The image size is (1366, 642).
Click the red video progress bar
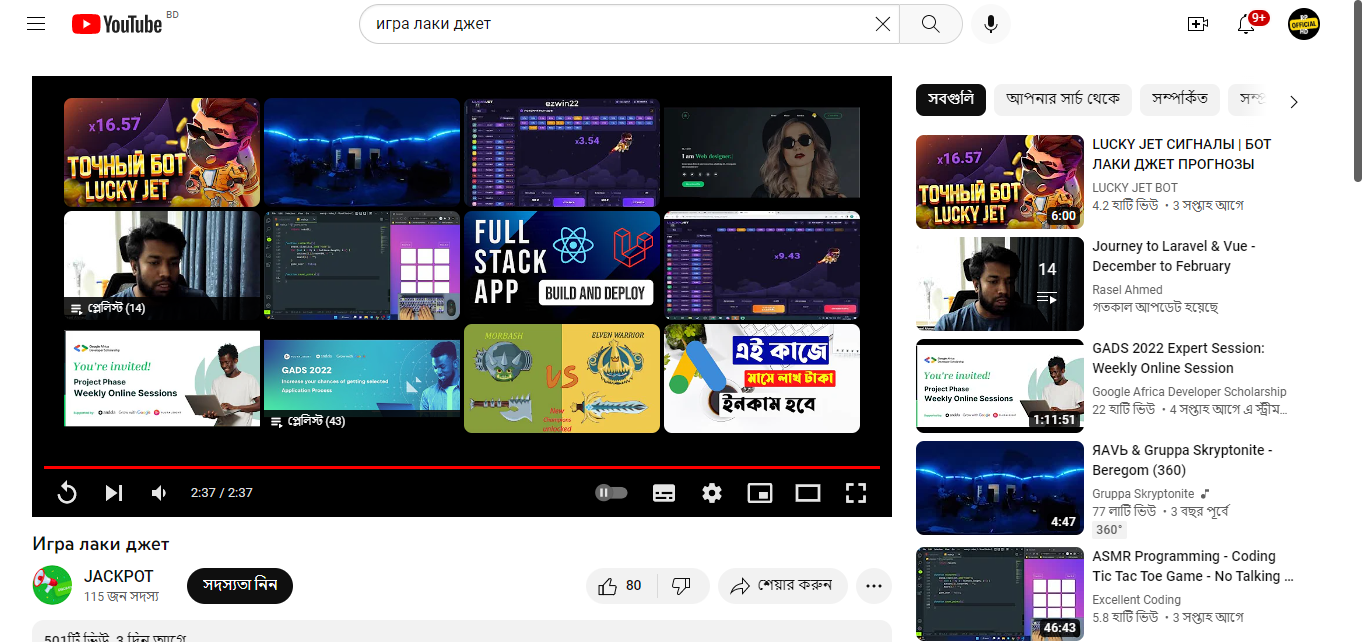pos(462,467)
